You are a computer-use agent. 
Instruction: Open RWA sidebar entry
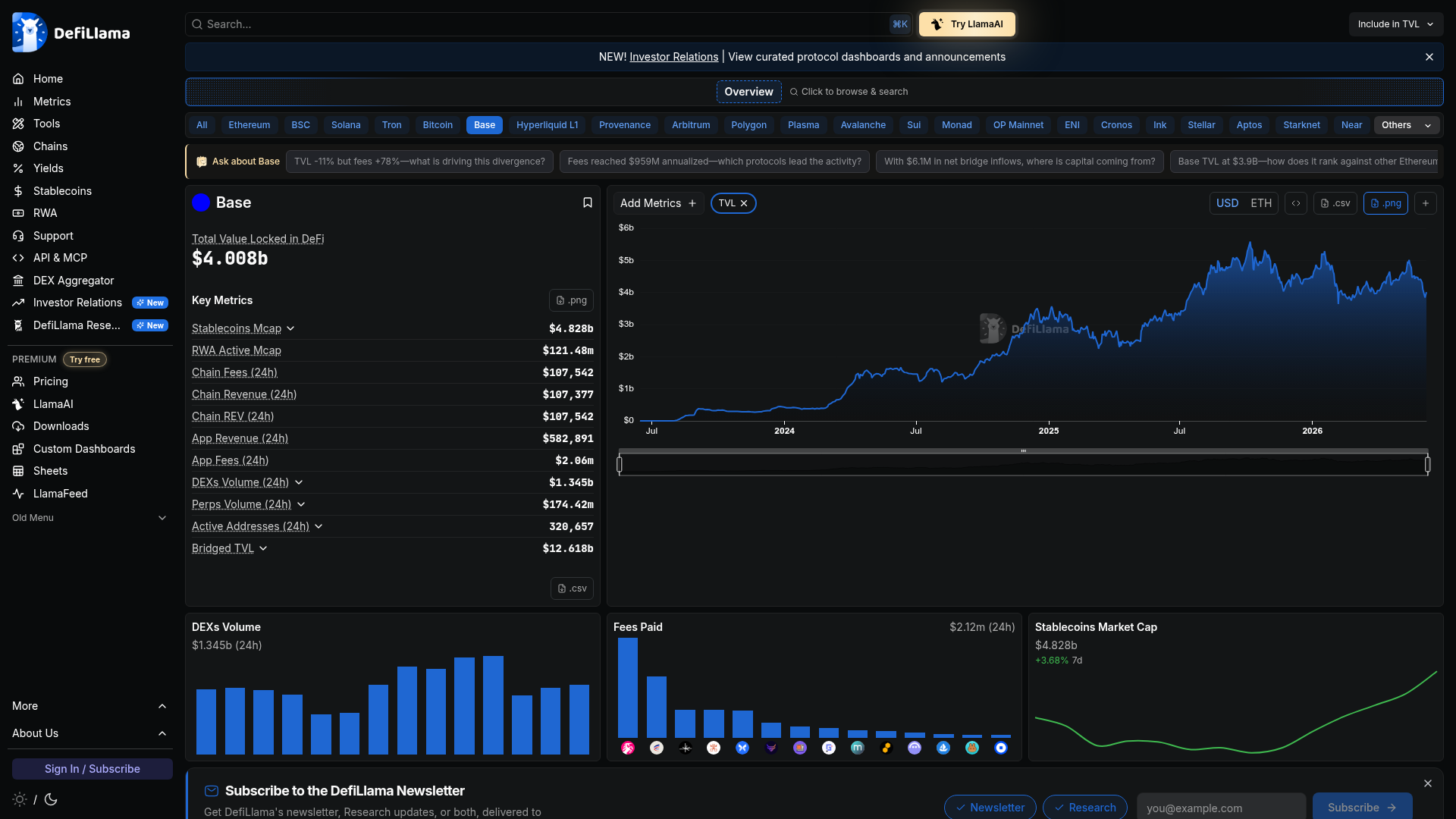45,213
